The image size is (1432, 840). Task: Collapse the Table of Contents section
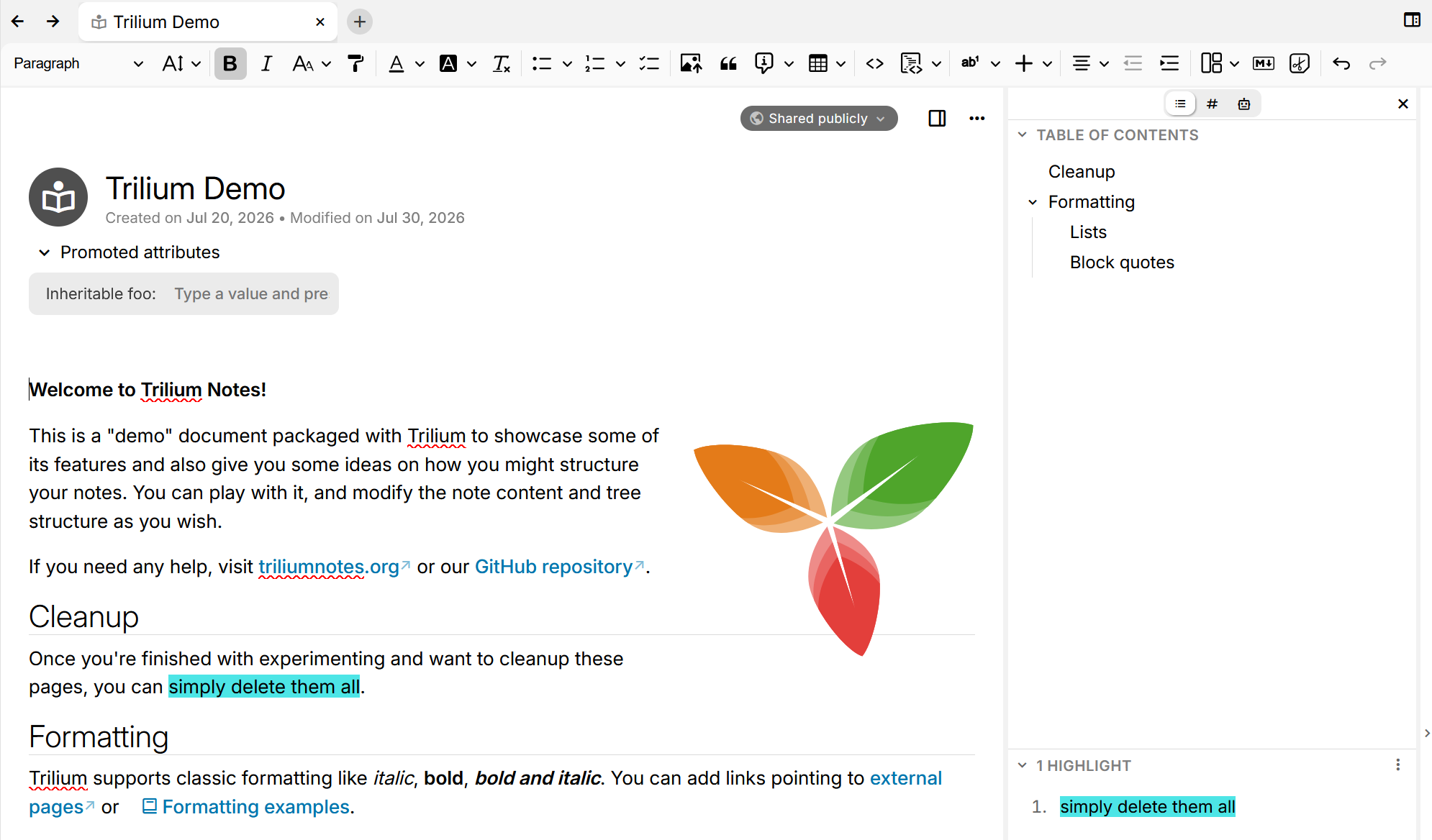click(x=1022, y=134)
